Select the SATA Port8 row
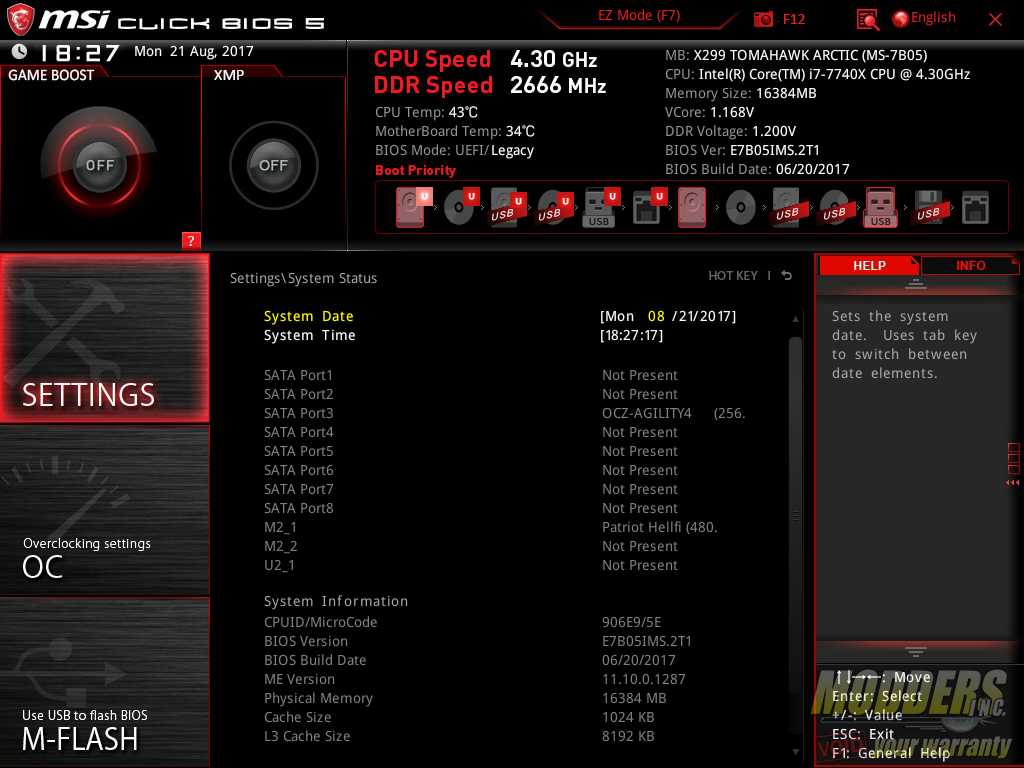Viewport: 1024px width, 768px height. [503, 508]
